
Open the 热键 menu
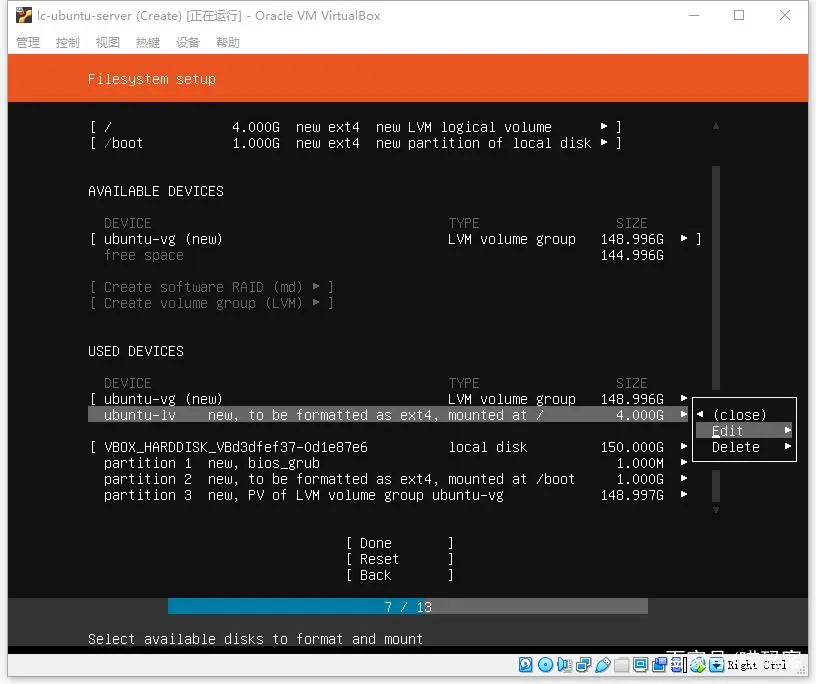click(x=148, y=43)
